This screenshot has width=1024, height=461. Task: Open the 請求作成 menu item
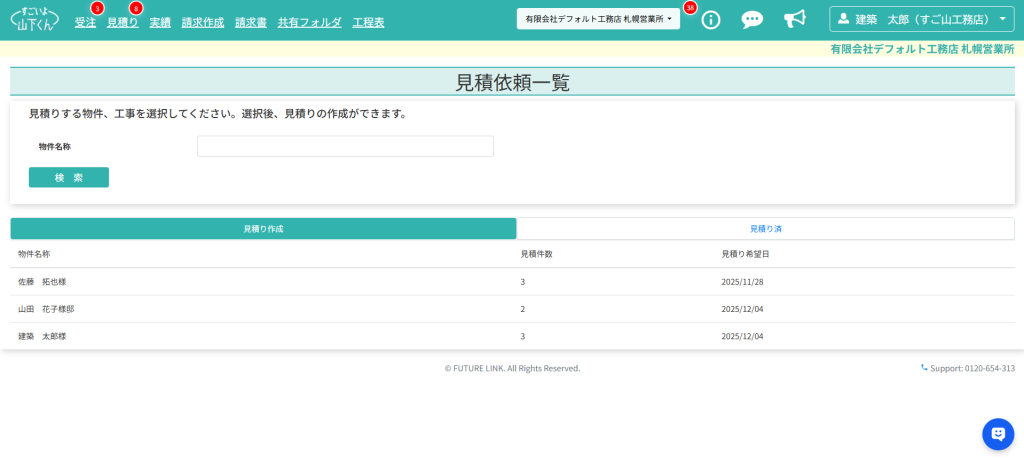202,22
